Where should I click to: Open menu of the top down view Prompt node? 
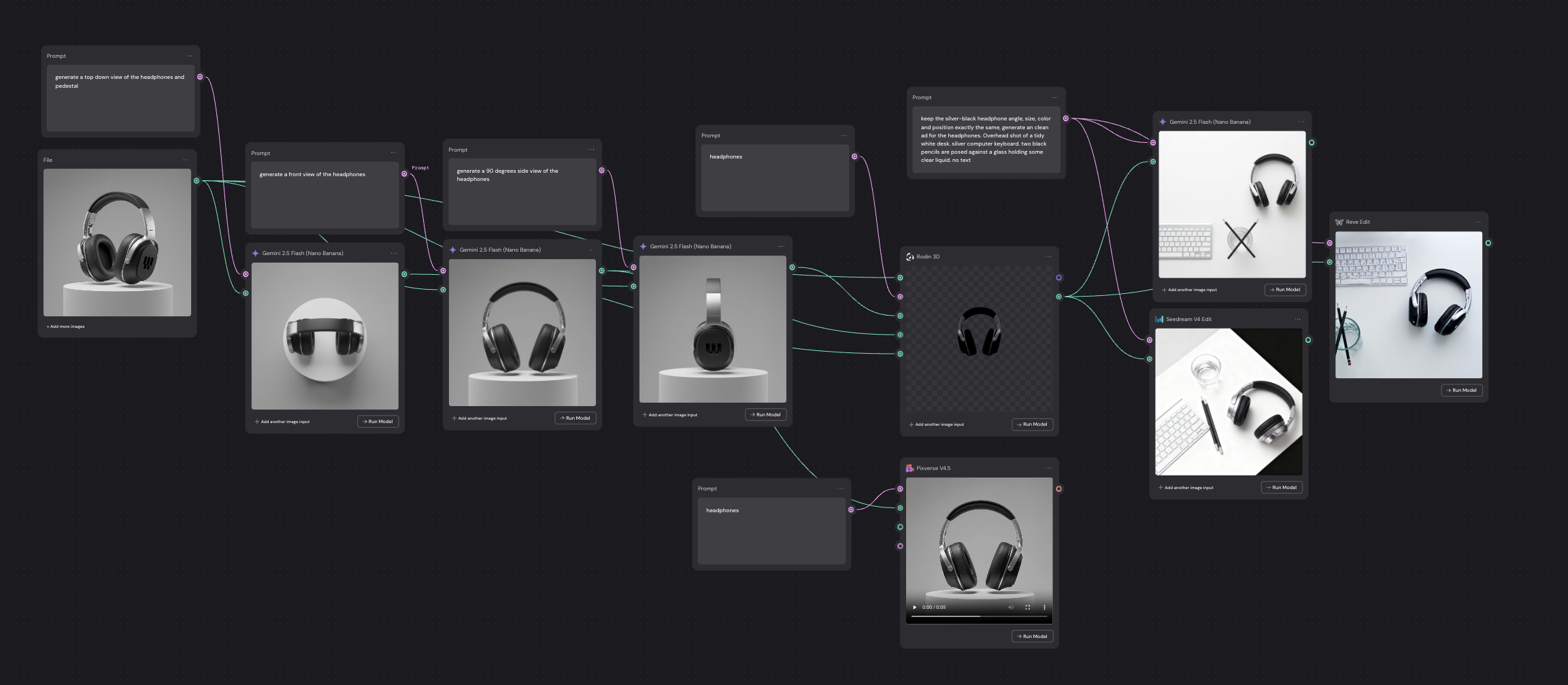point(190,56)
